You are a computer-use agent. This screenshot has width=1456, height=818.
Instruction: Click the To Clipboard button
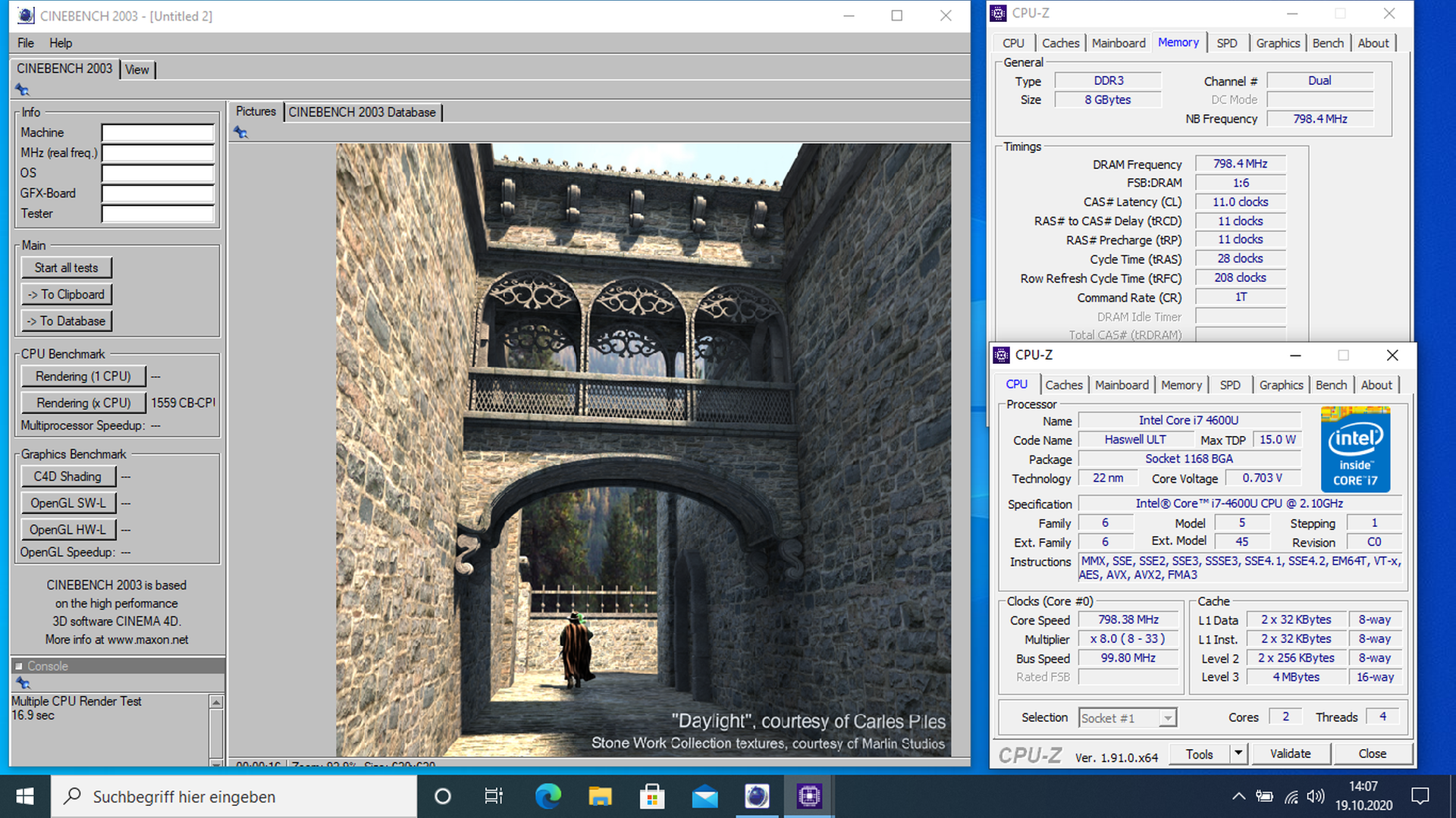(67, 294)
